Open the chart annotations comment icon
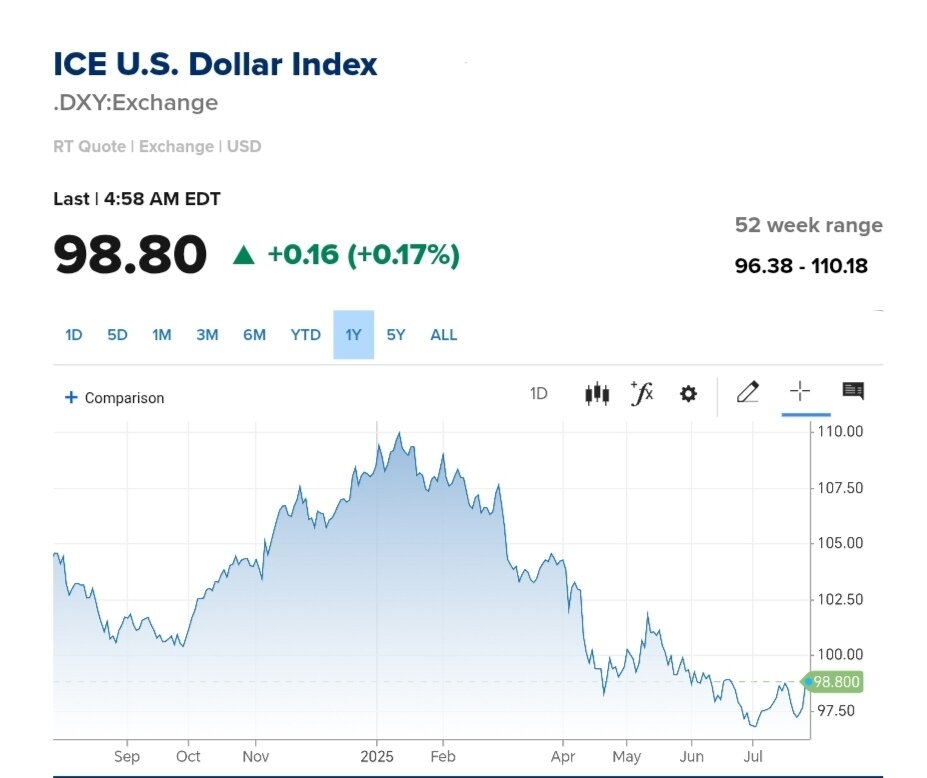The width and height of the screenshot is (927, 778). pos(853,391)
